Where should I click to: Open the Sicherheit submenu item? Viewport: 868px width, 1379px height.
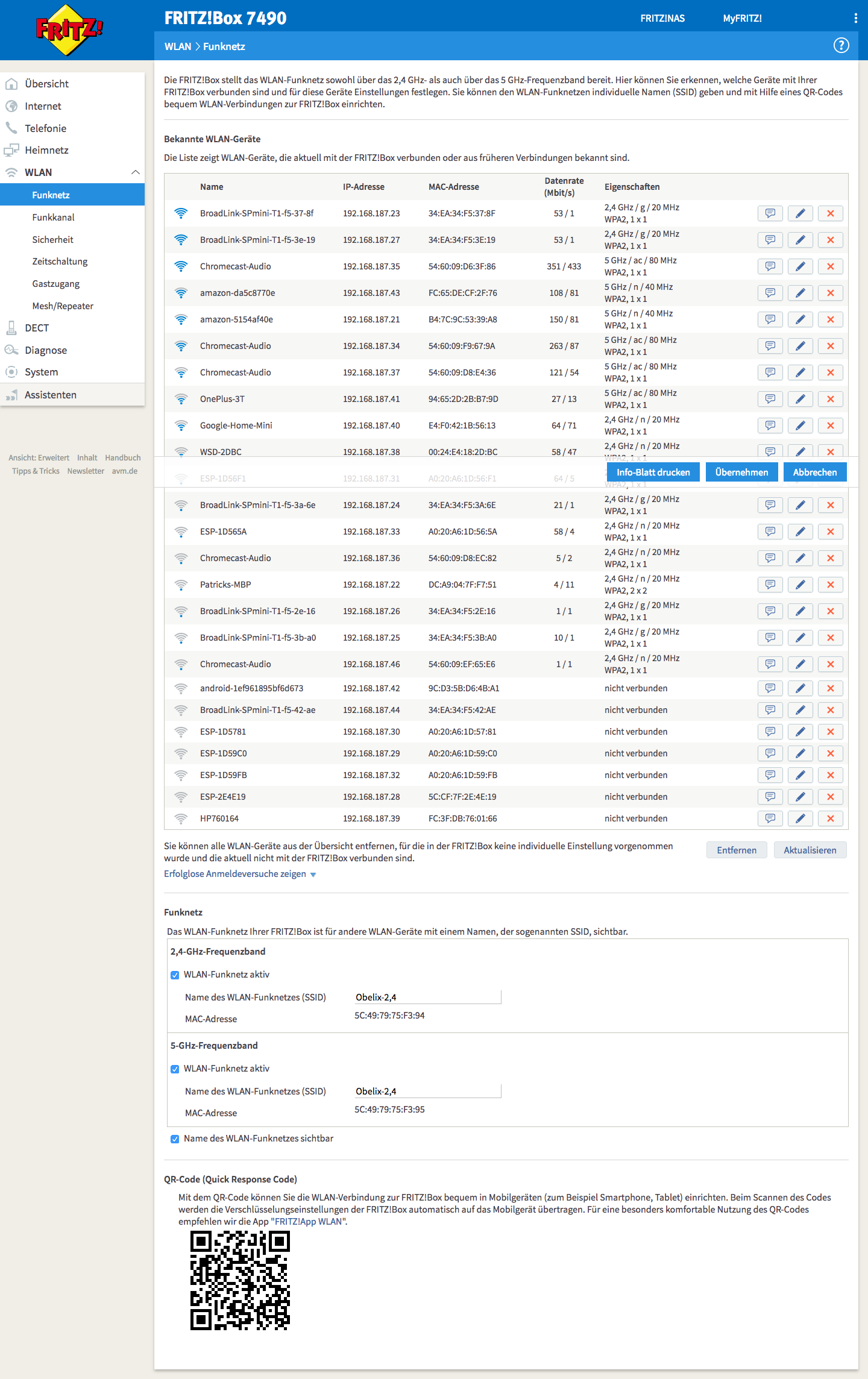pos(53,239)
